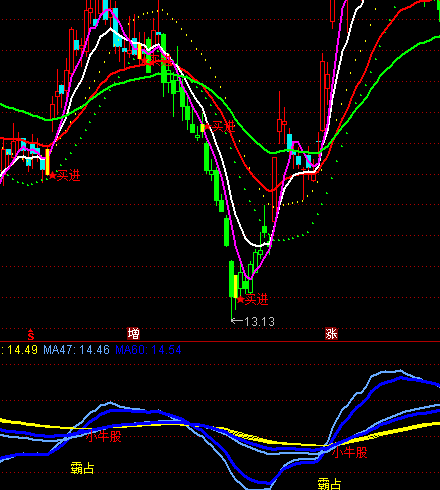Select the MA47: 14.46 indicator label
The width and height of the screenshot is (440, 490).
(x=76, y=350)
